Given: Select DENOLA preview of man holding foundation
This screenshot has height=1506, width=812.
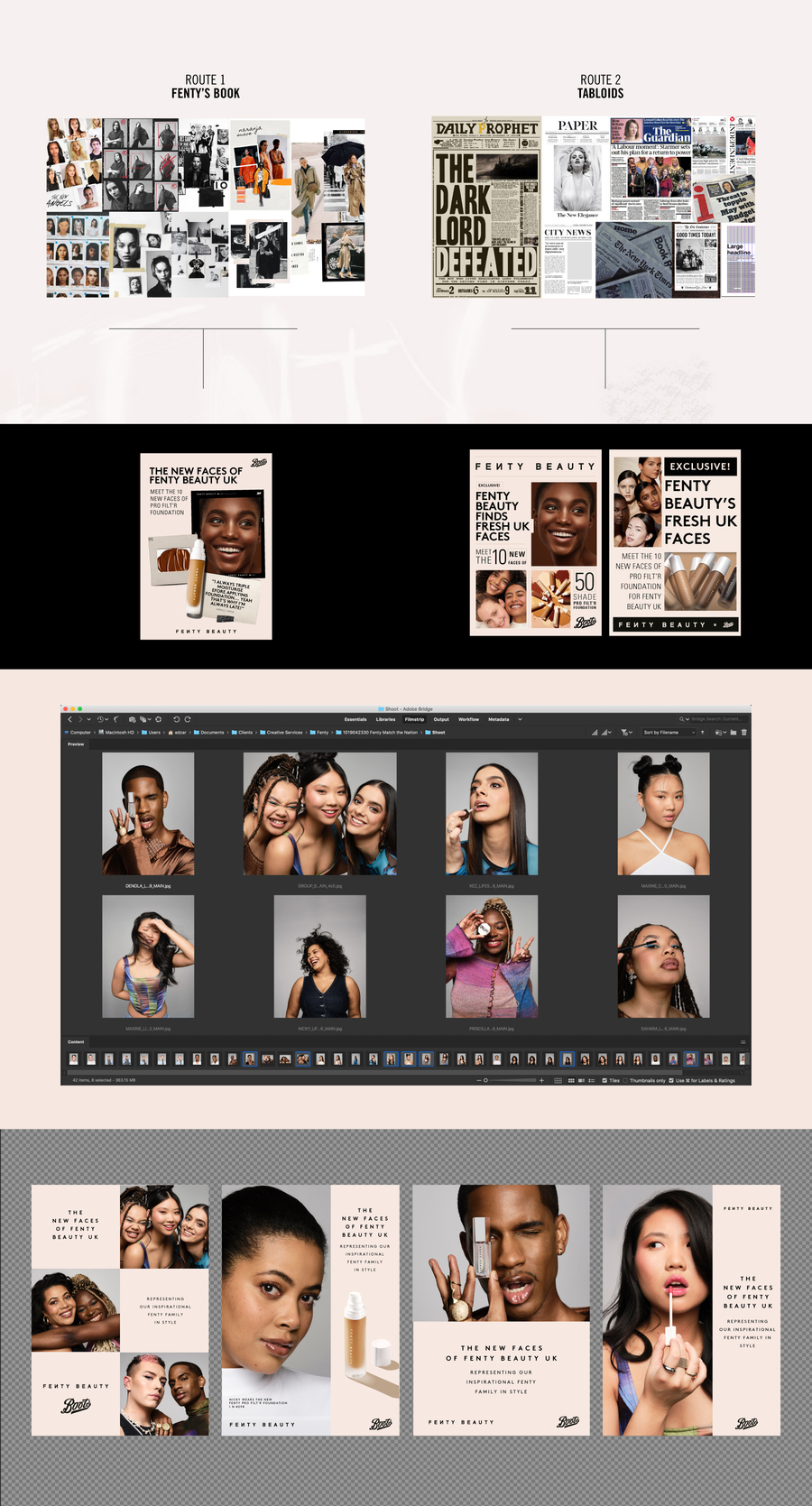Looking at the screenshot, I should 148,814.
